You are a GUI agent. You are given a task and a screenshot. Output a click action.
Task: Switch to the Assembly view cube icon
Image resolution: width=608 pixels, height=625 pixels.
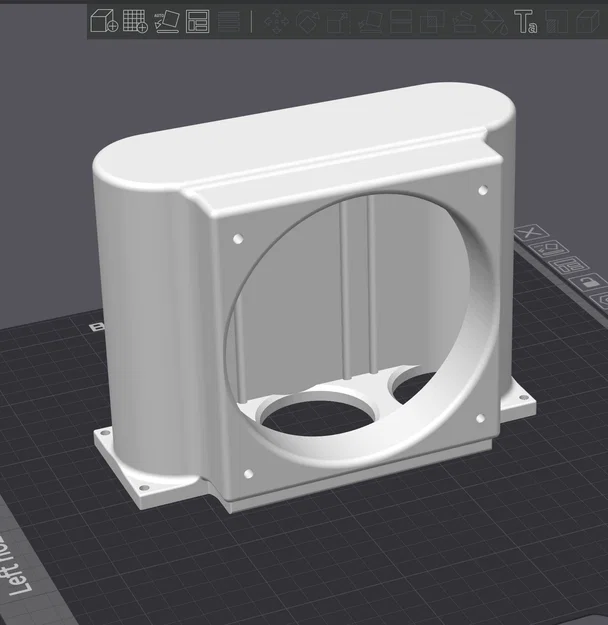[x=588, y=22]
